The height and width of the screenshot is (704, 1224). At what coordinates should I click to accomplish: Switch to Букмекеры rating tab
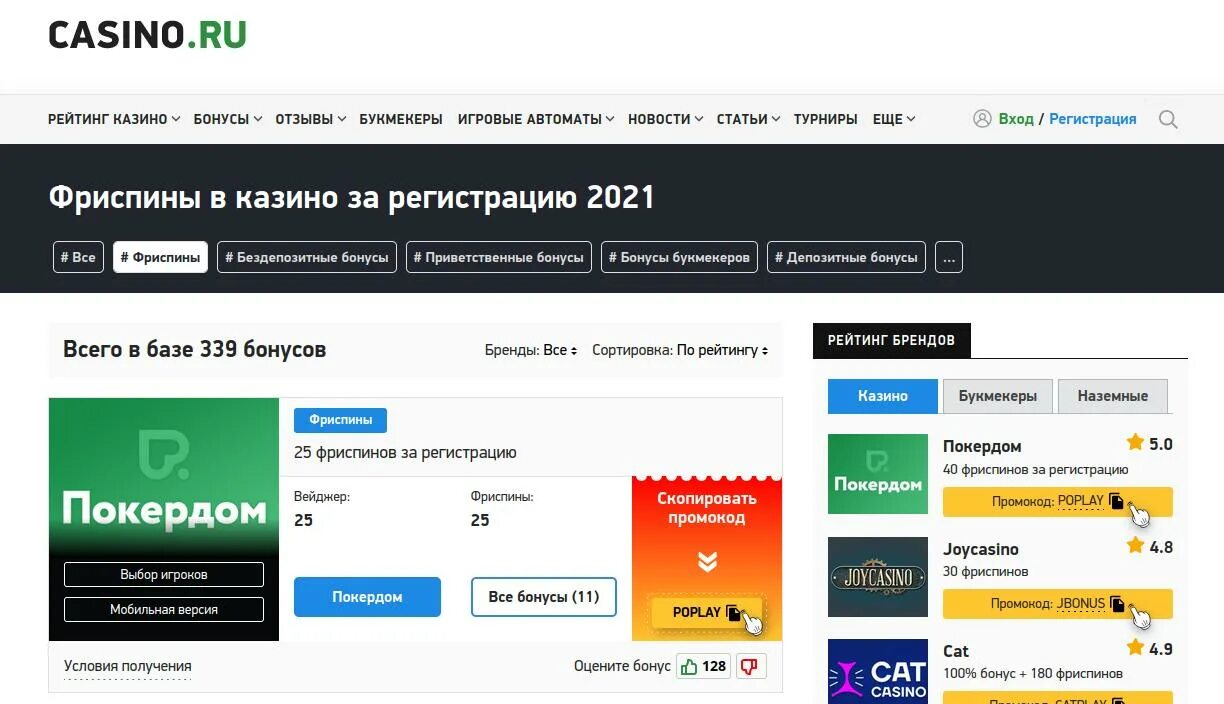click(998, 396)
